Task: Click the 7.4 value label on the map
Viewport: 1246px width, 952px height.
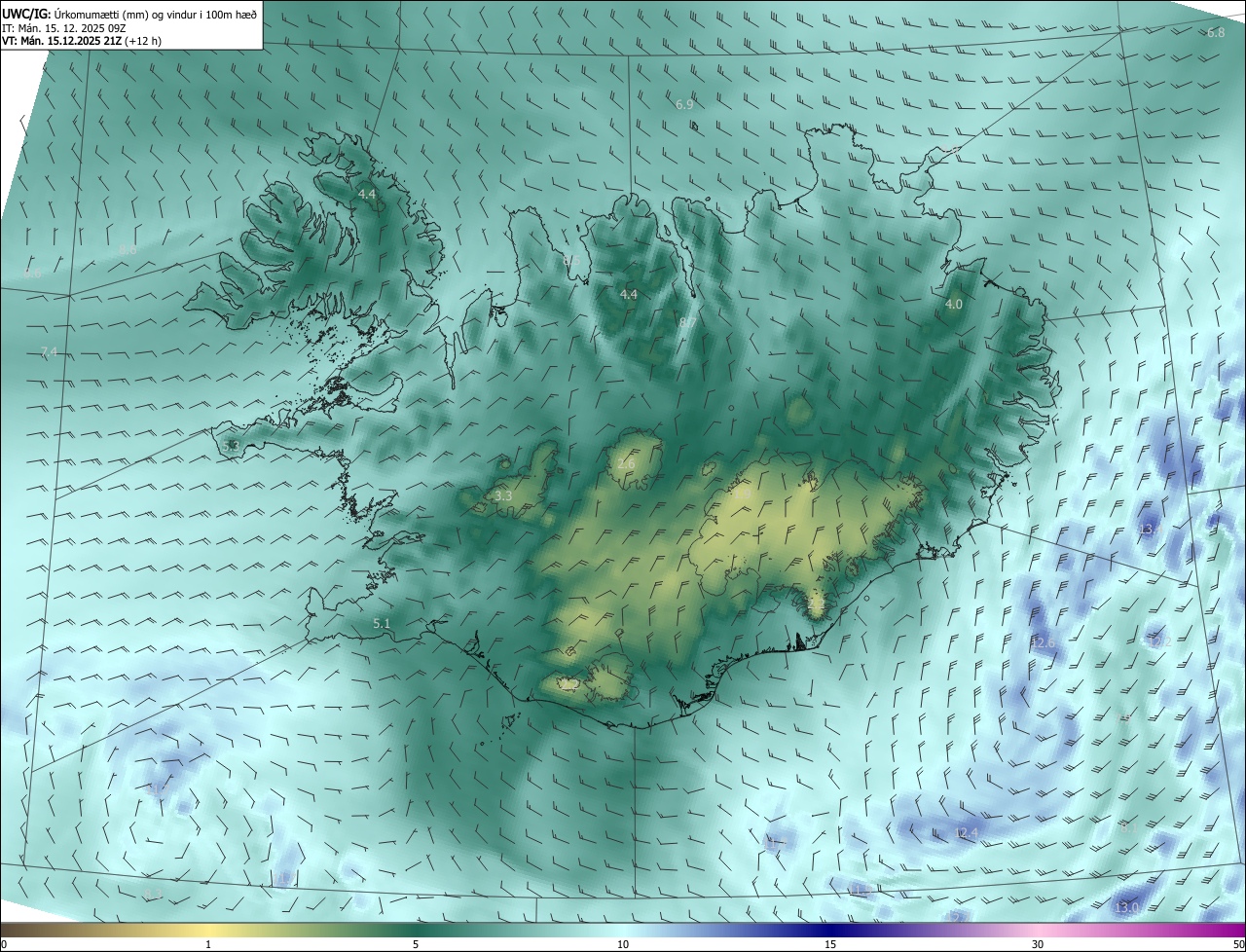Action: click(50, 352)
